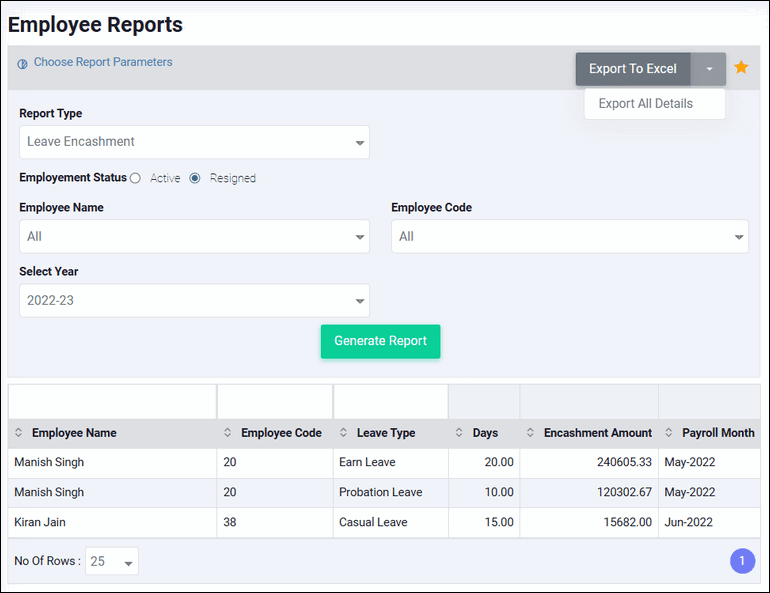
Task: Choose Export All Details menu option
Action: pos(646,103)
